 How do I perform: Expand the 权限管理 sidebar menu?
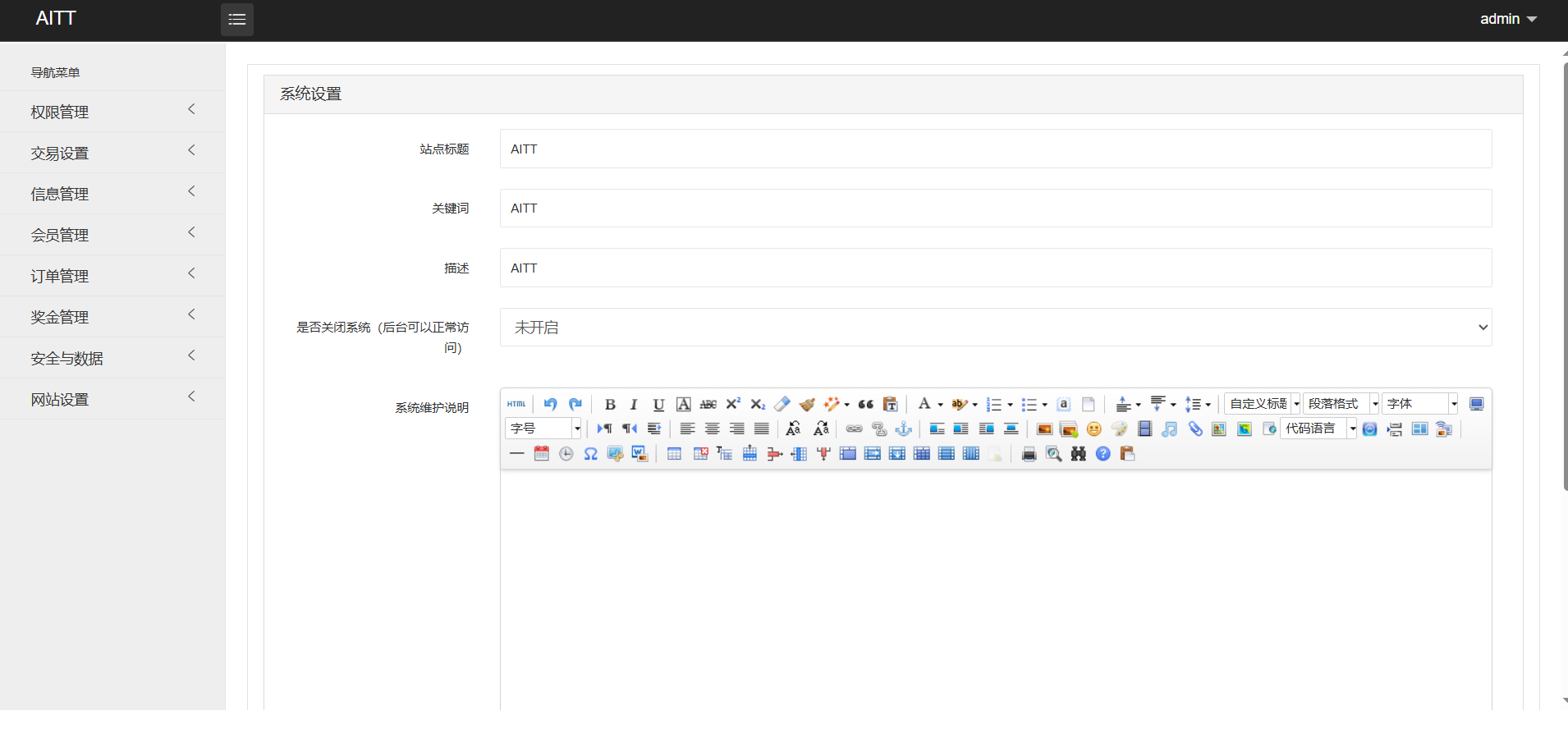(112, 112)
